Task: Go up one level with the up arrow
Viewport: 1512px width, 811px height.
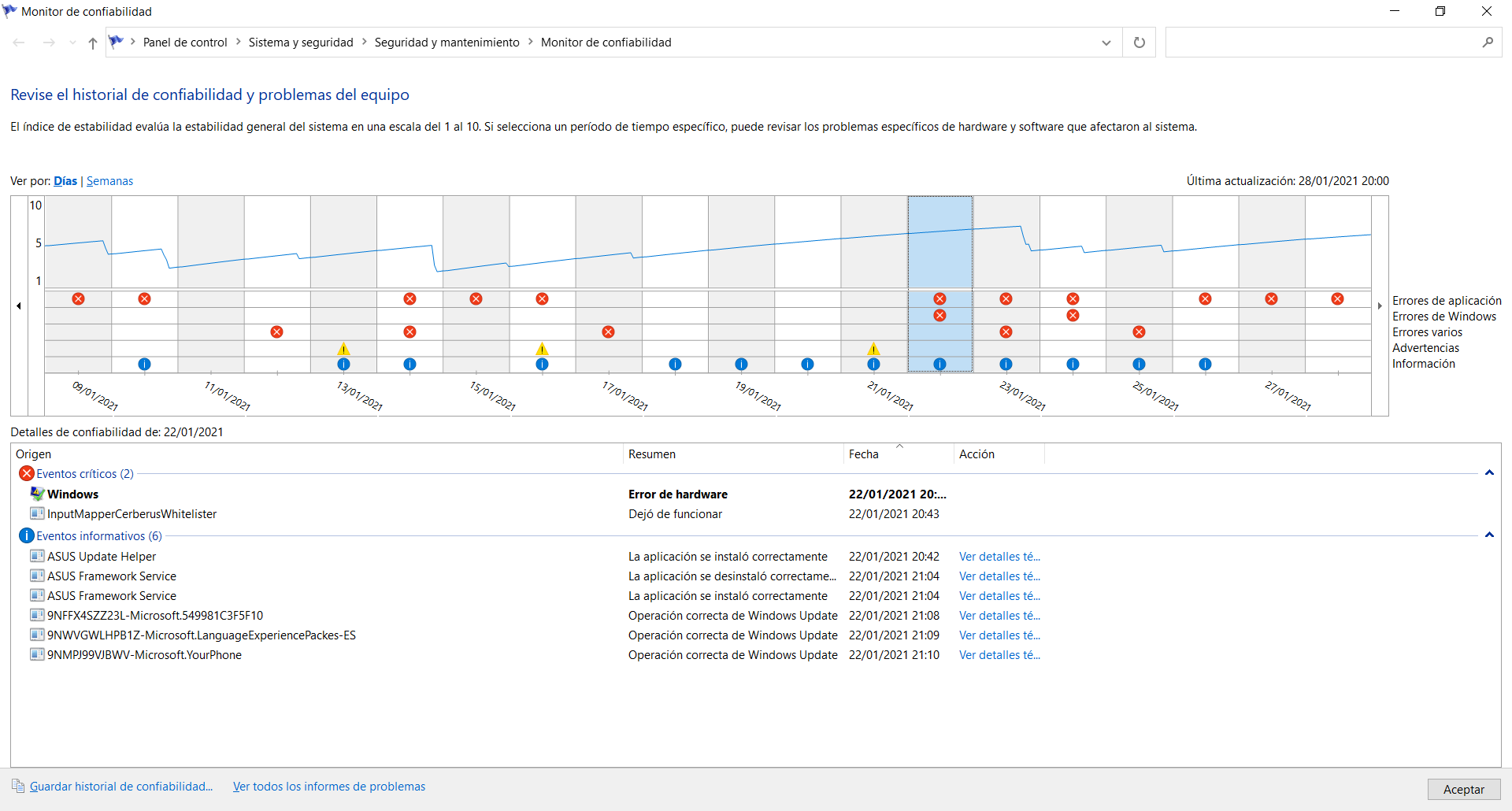Action: (x=93, y=43)
